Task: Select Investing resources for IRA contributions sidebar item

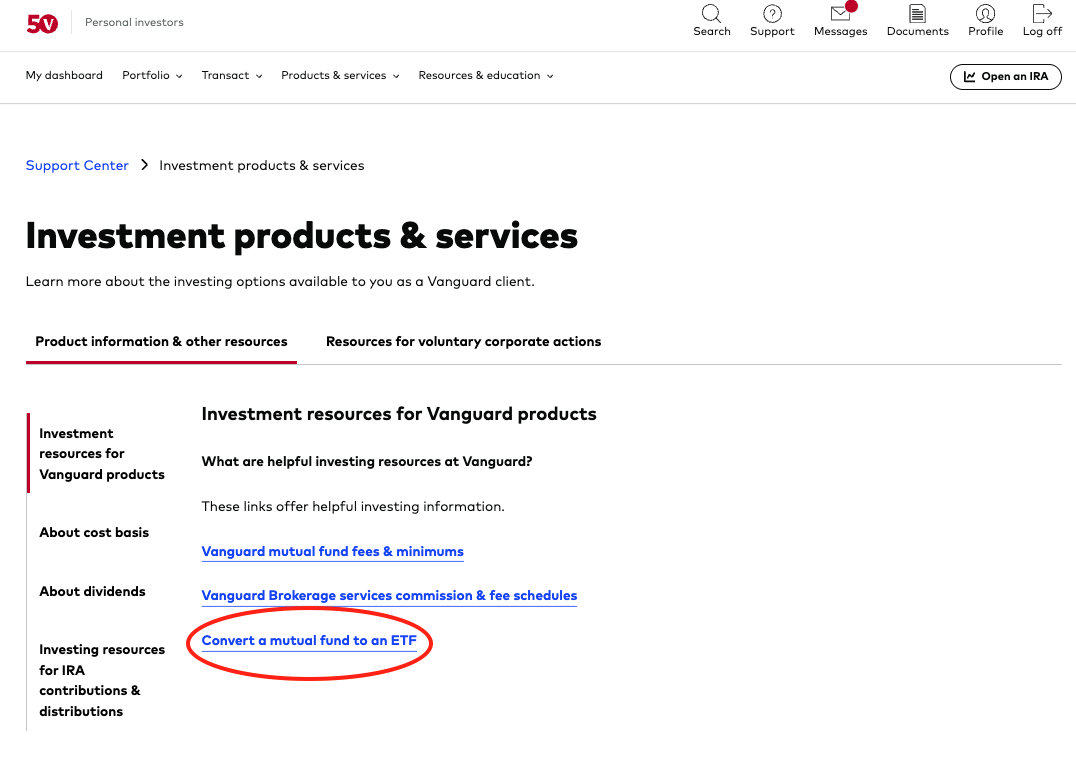Action: 102,680
